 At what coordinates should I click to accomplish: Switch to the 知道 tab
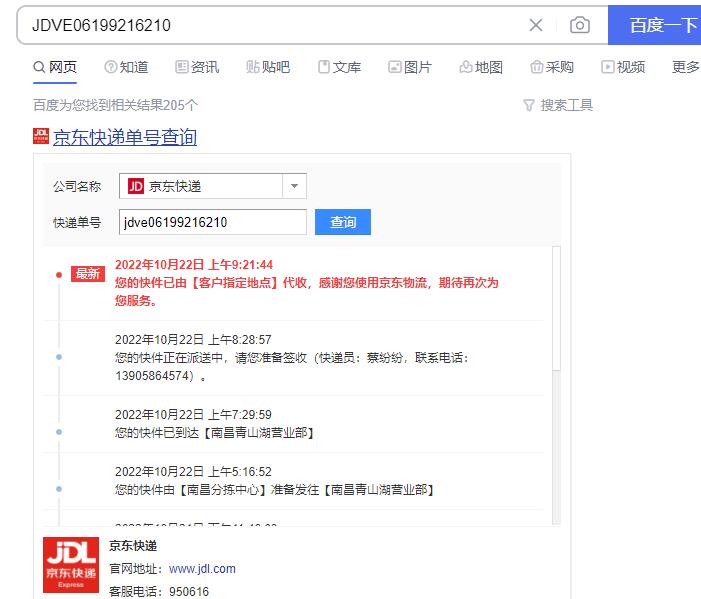(126, 67)
